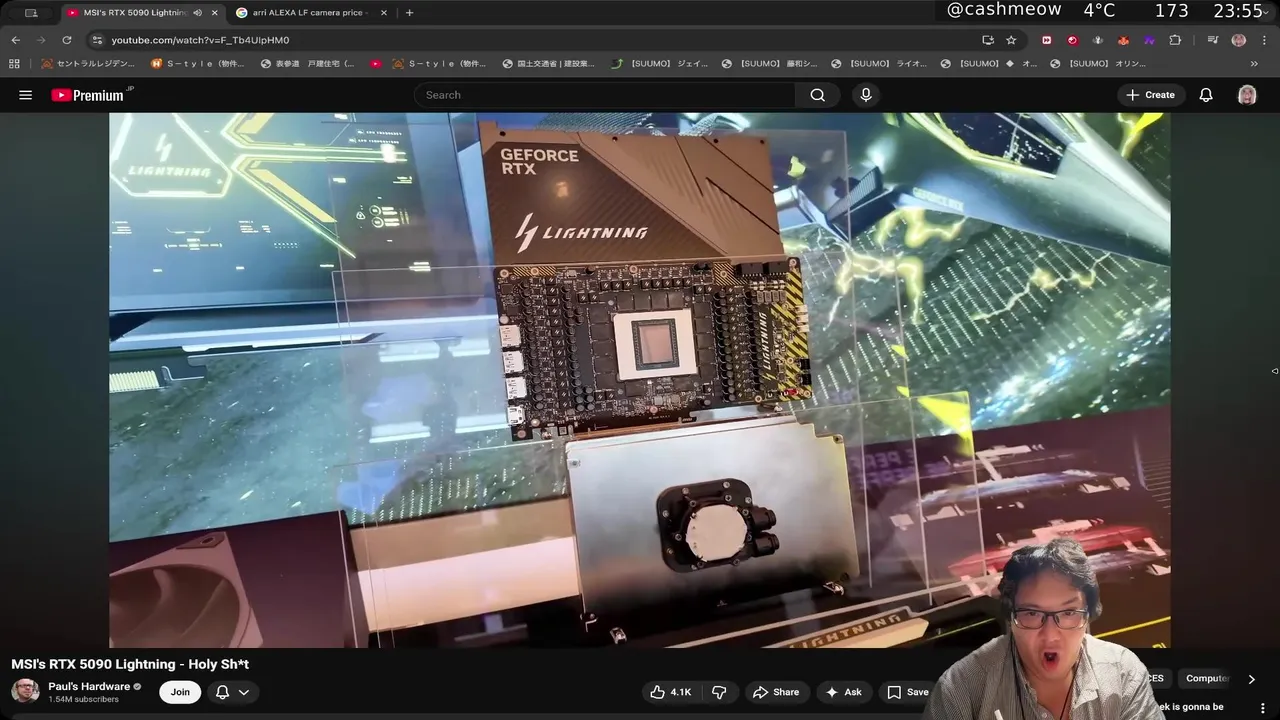
Task: Go back with browser back arrow
Action: (16, 40)
